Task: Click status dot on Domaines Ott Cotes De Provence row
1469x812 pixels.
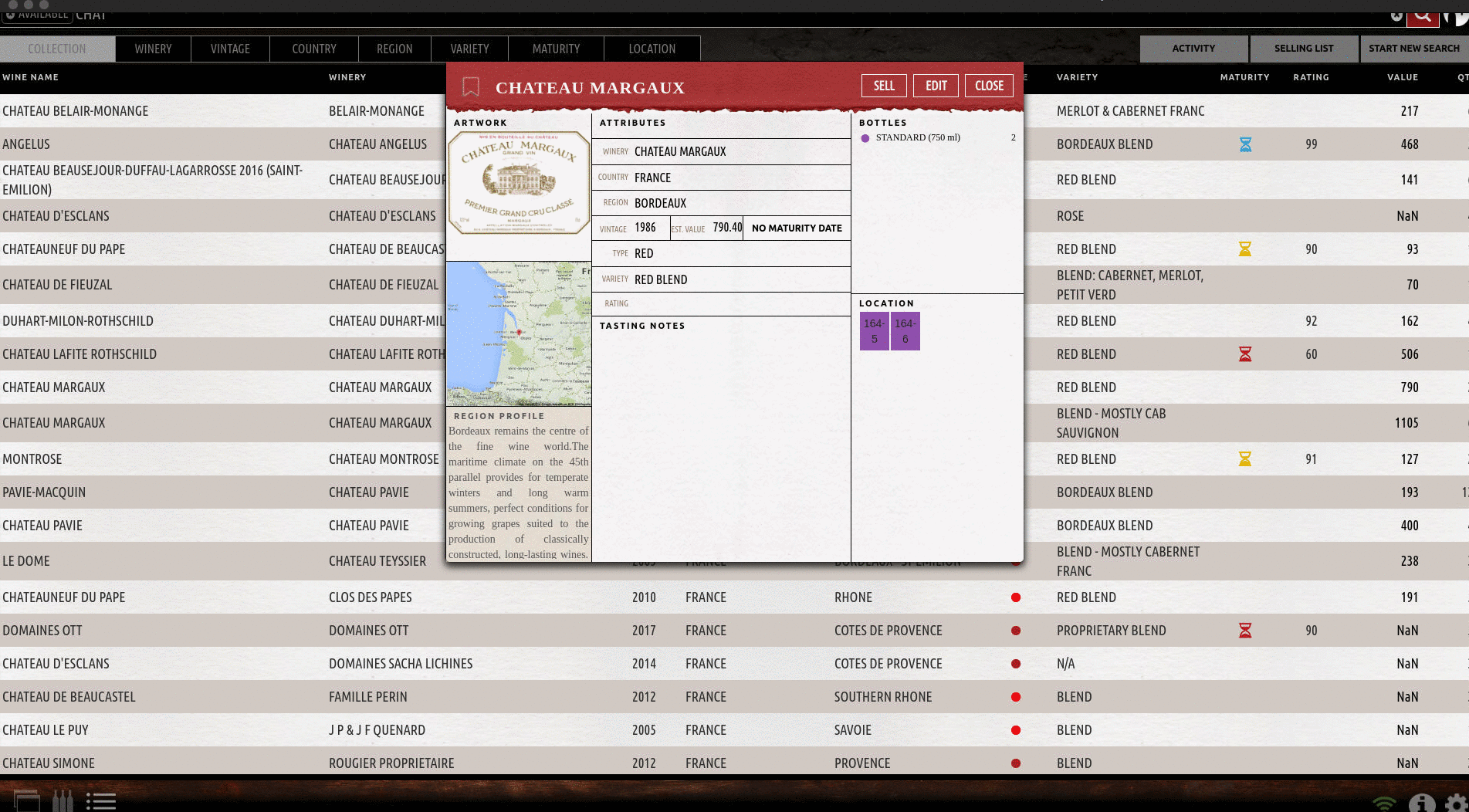Action: tap(1016, 631)
